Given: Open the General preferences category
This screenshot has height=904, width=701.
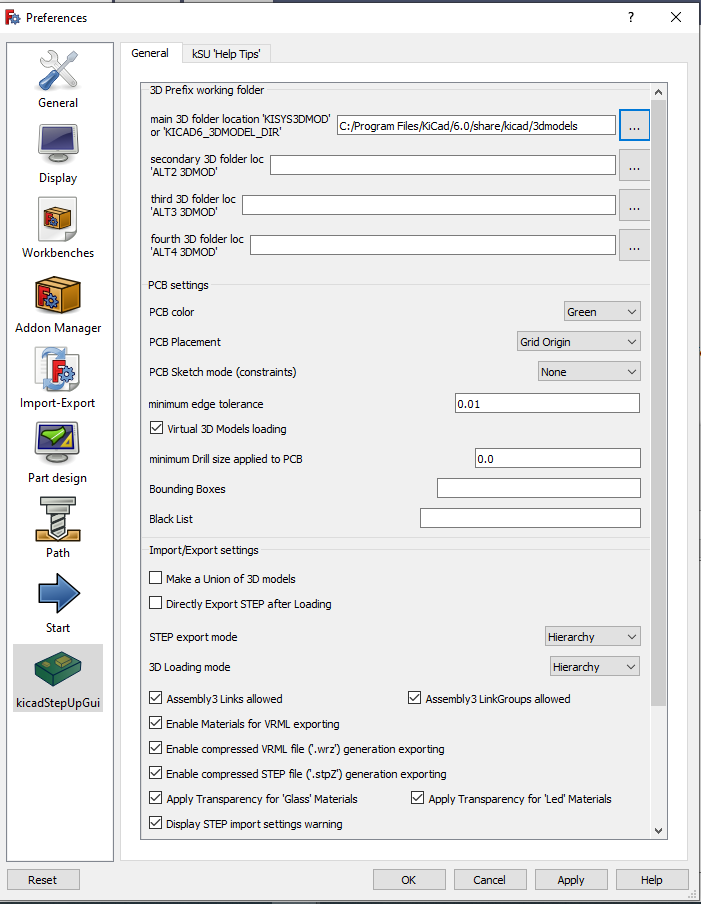Looking at the screenshot, I should pos(58,79).
